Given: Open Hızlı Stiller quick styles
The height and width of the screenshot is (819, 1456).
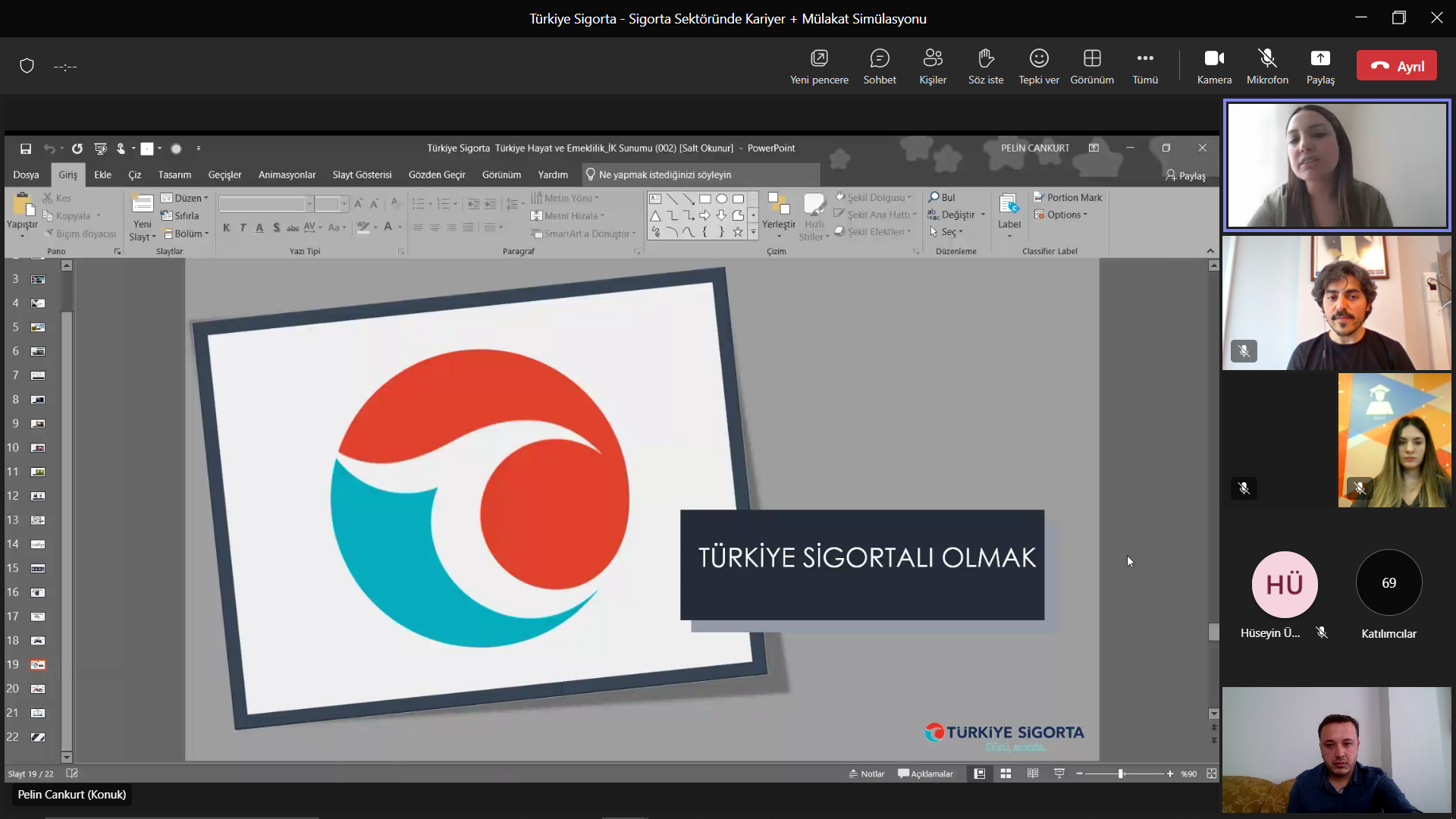Looking at the screenshot, I should 814,217.
